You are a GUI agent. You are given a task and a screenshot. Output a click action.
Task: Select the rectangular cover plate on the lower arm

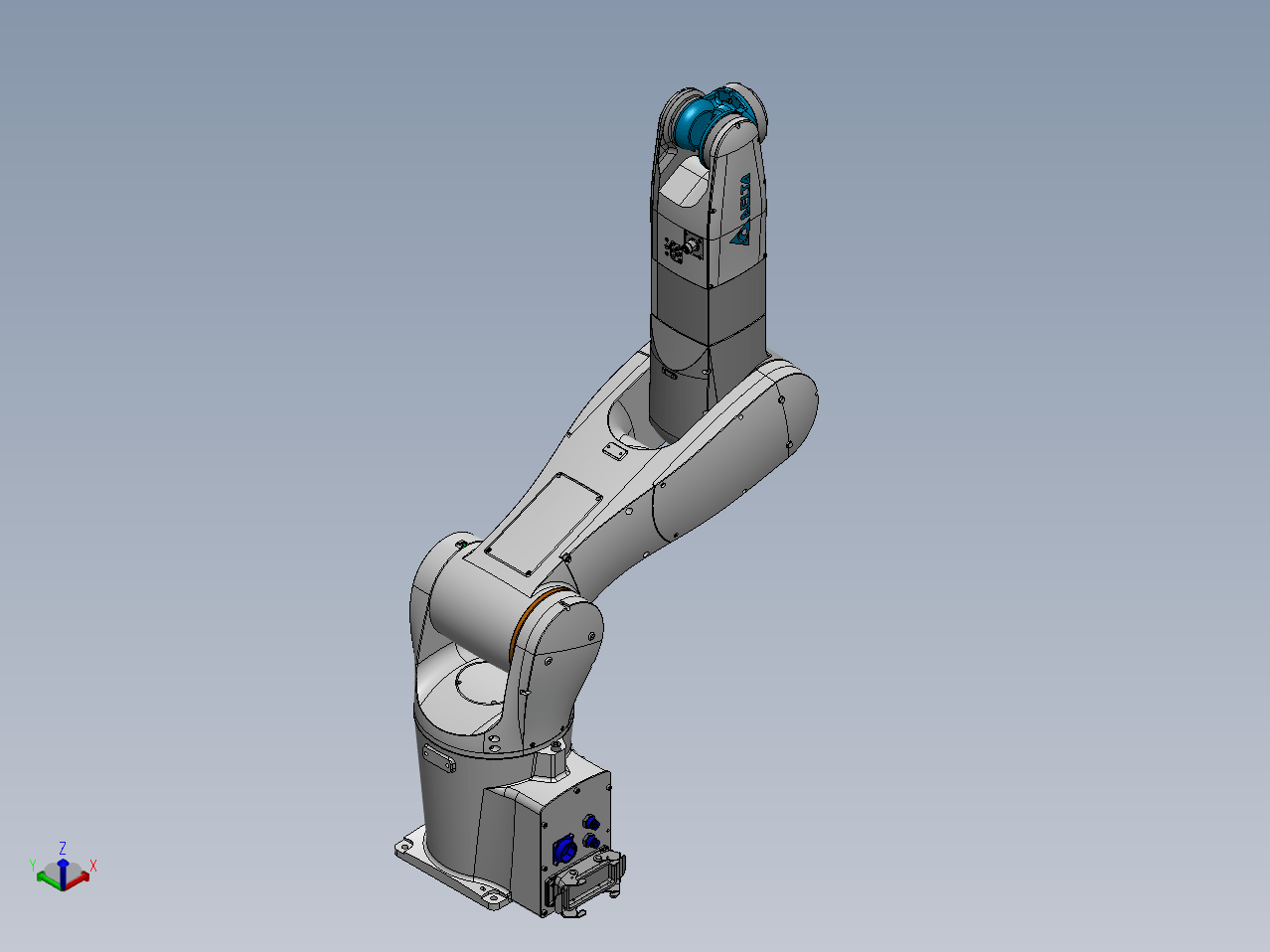pos(543,523)
